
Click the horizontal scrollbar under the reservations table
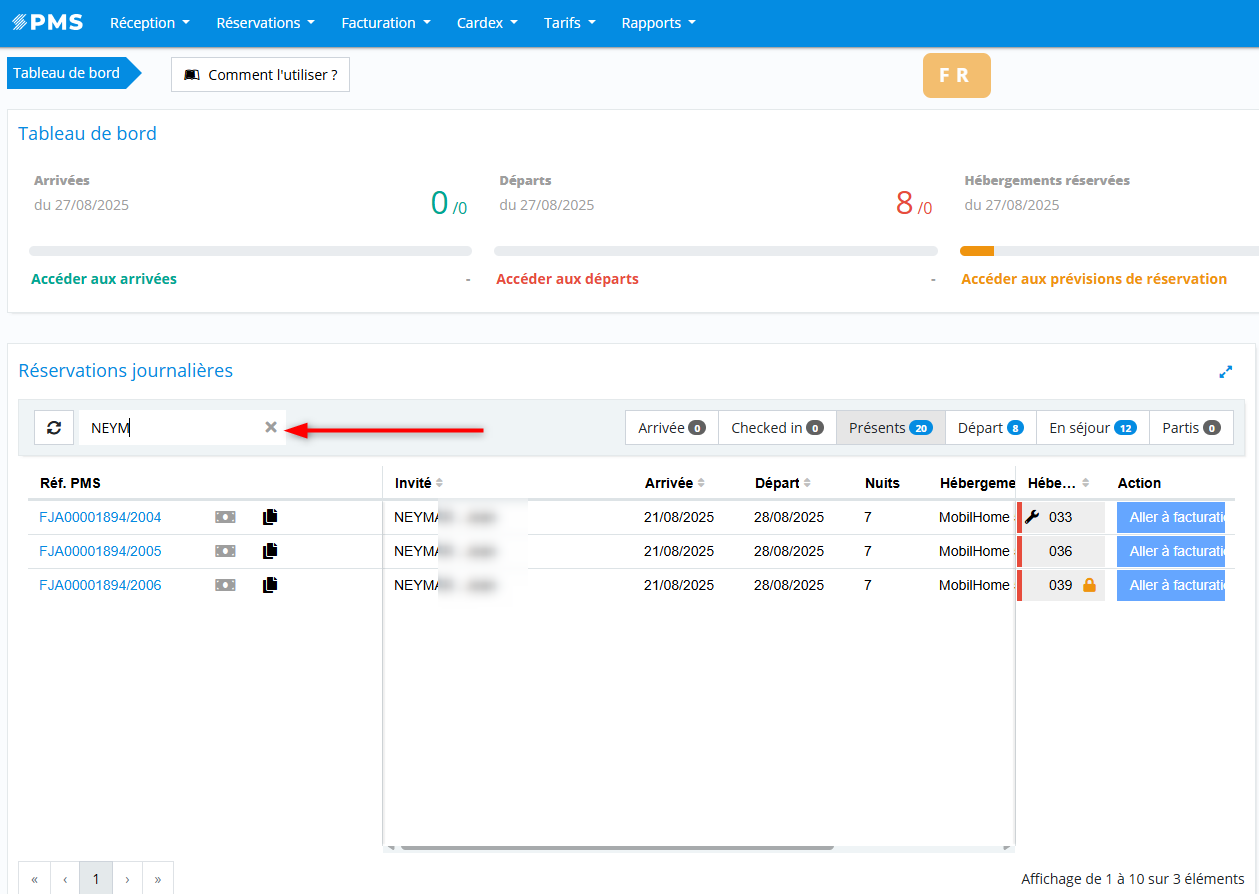coord(616,848)
